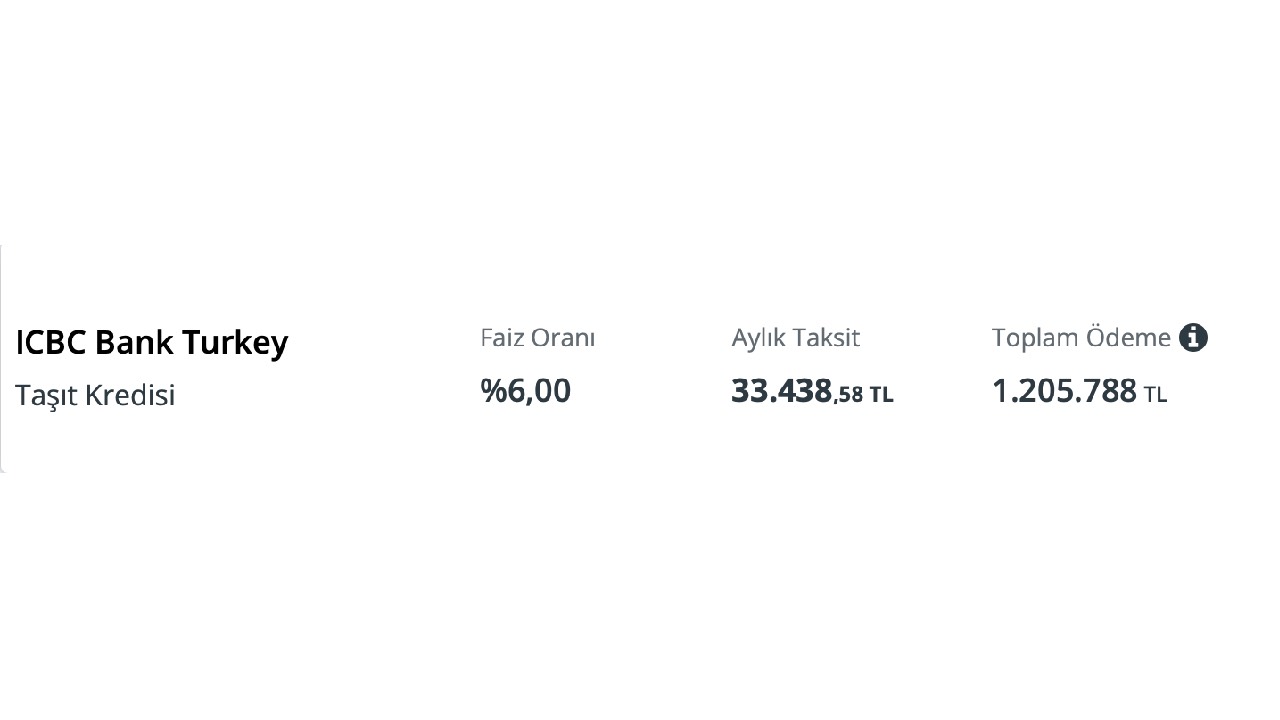Click the Aylık Taksit label
Viewport: 1280px width, 720px height.
pyautogui.click(x=795, y=338)
